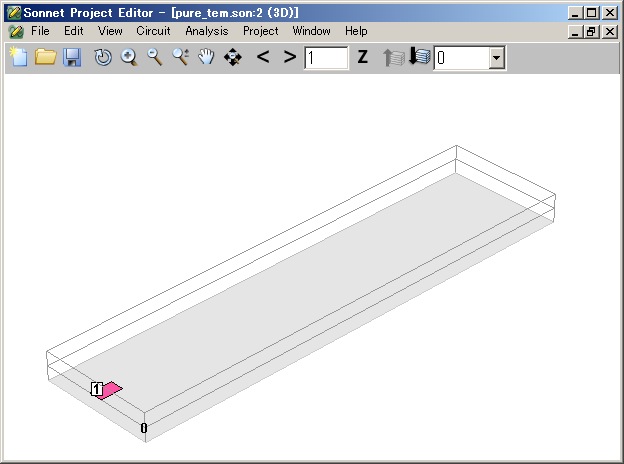The width and height of the screenshot is (624, 464).
Task: Click the Sonnet pencil icon in the menu bar
Action: coord(16,31)
